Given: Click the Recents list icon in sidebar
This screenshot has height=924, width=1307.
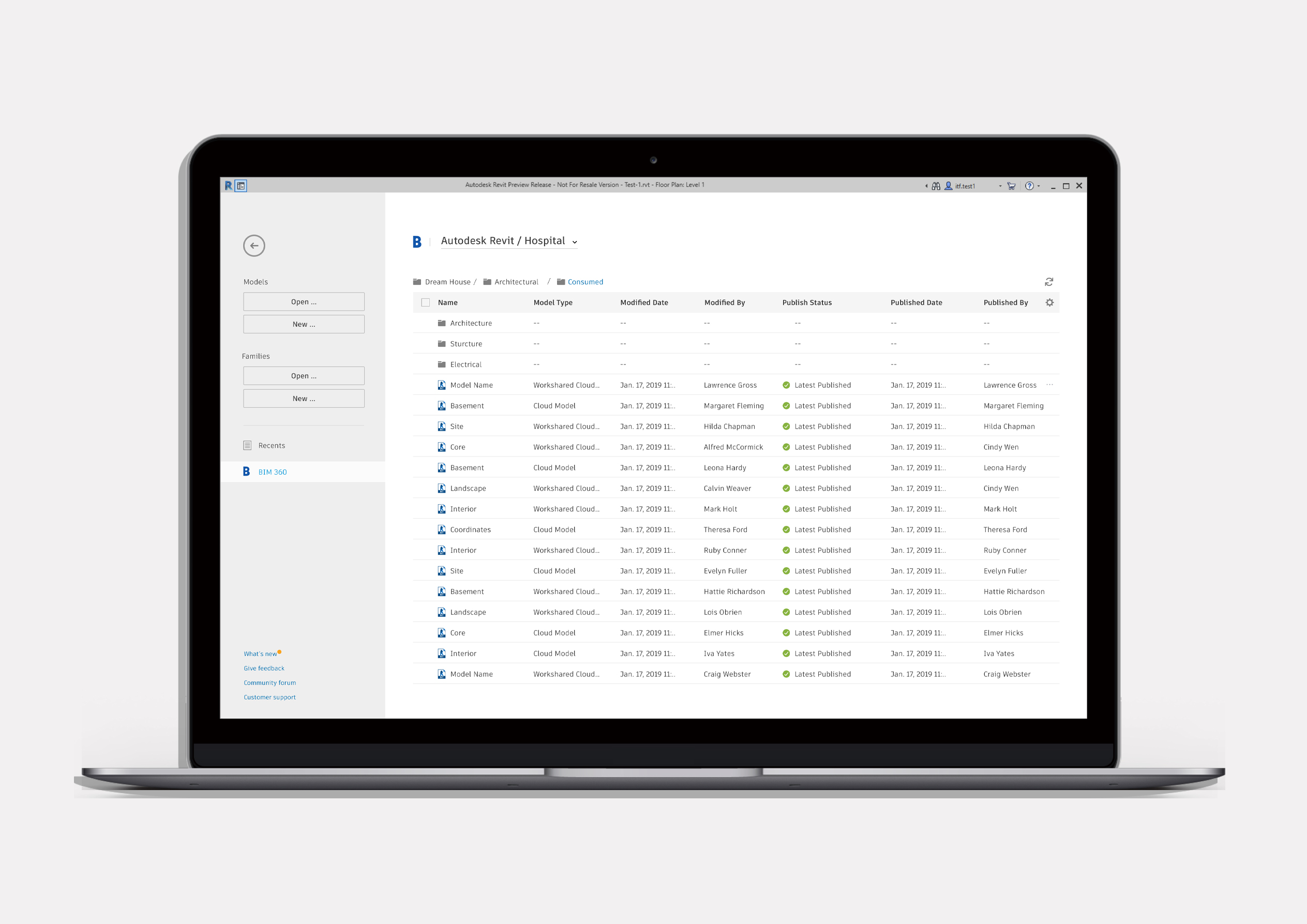Looking at the screenshot, I should 247,446.
